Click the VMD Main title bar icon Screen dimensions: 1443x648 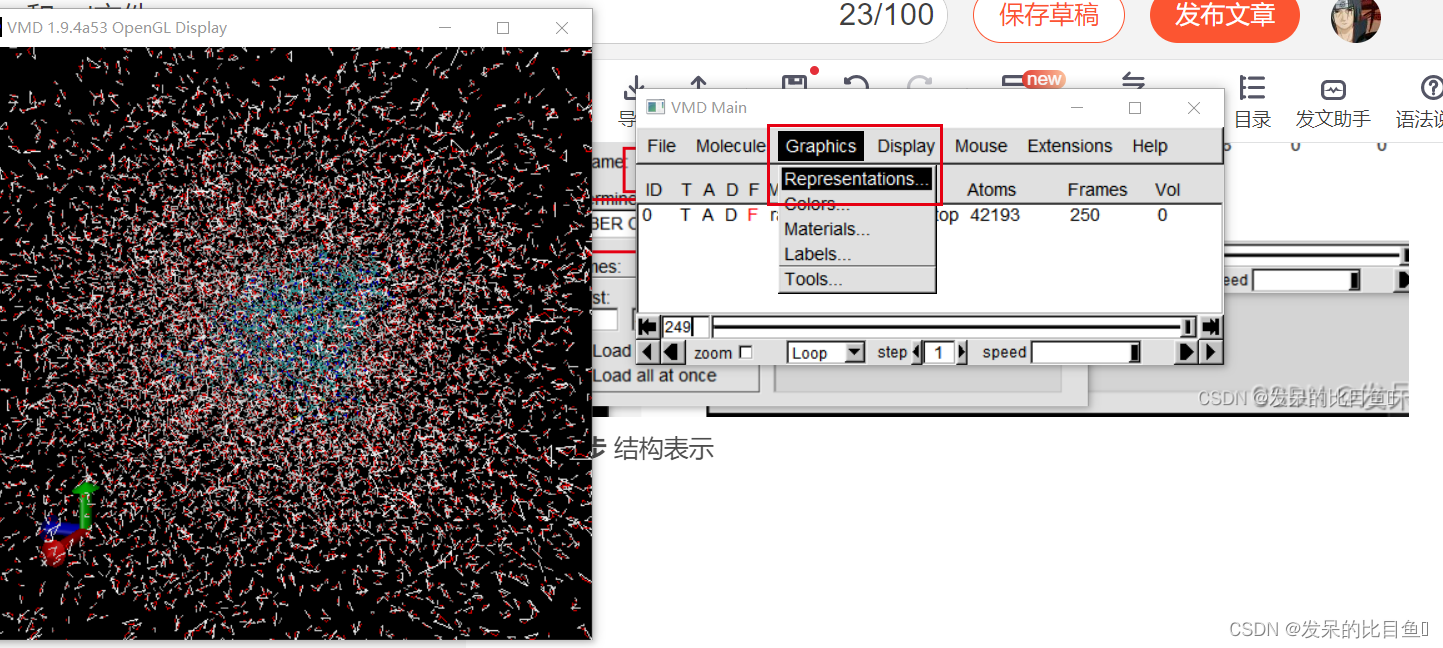655,107
